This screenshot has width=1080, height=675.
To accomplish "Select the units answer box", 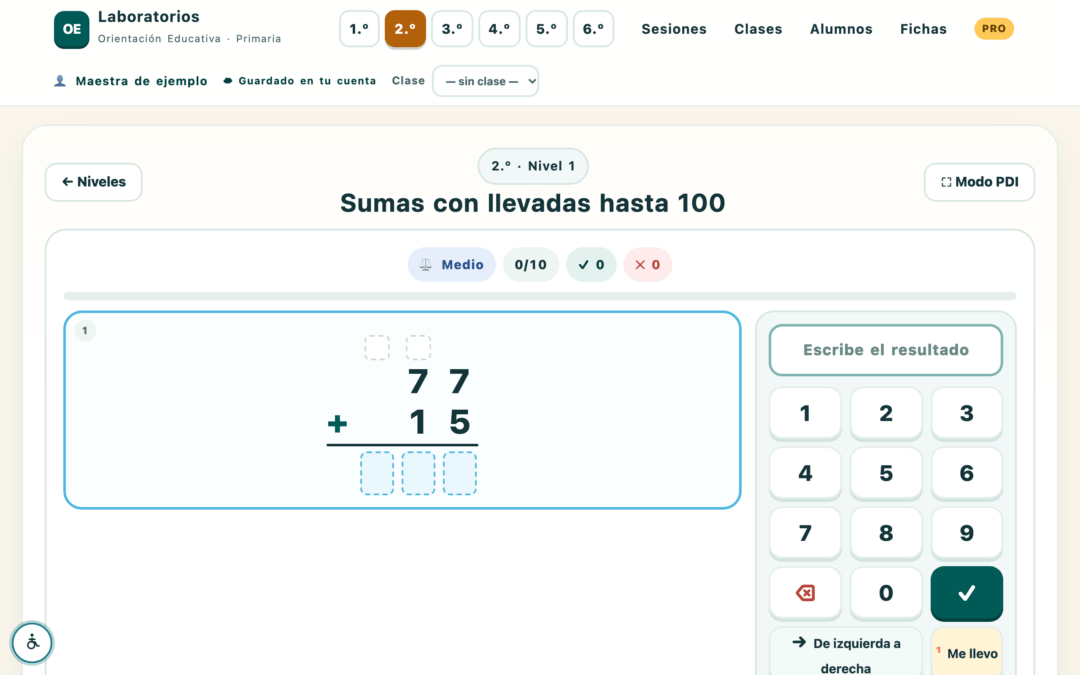I will click(x=459, y=473).
